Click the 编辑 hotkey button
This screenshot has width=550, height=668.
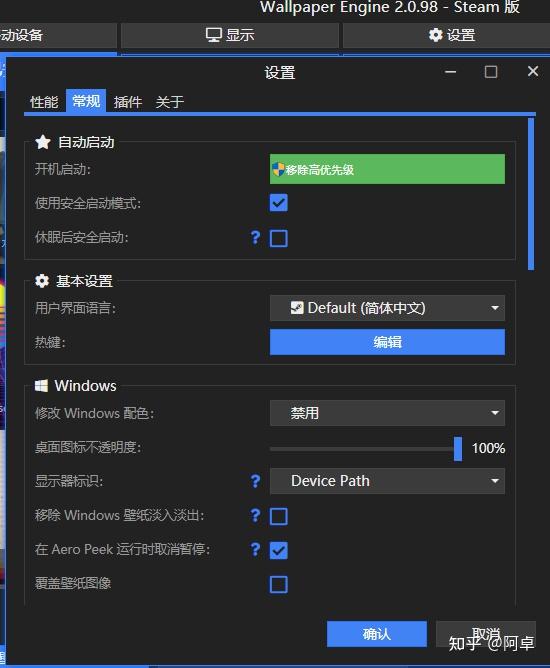click(x=387, y=342)
